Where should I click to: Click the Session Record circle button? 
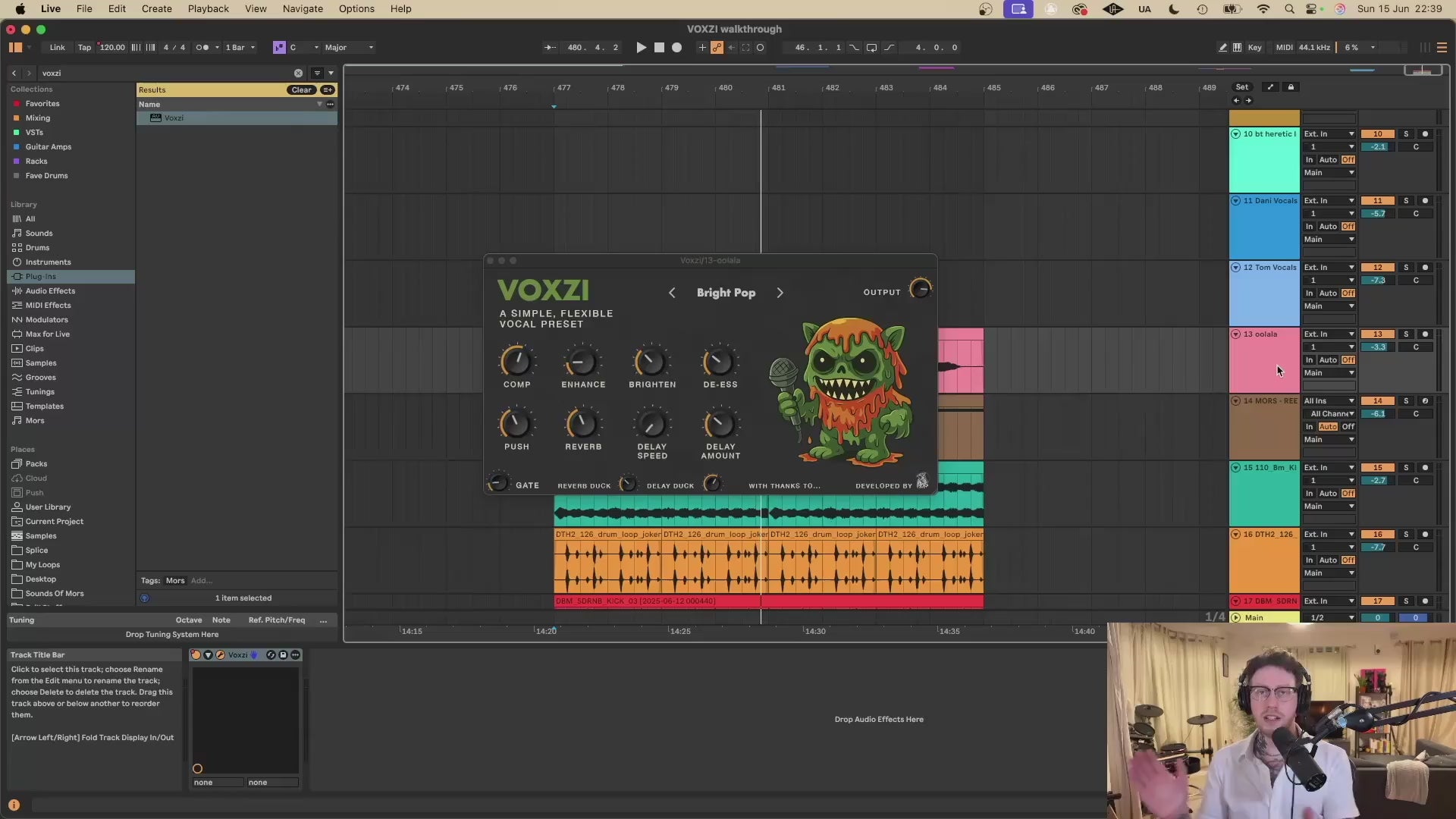(x=760, y=47)
